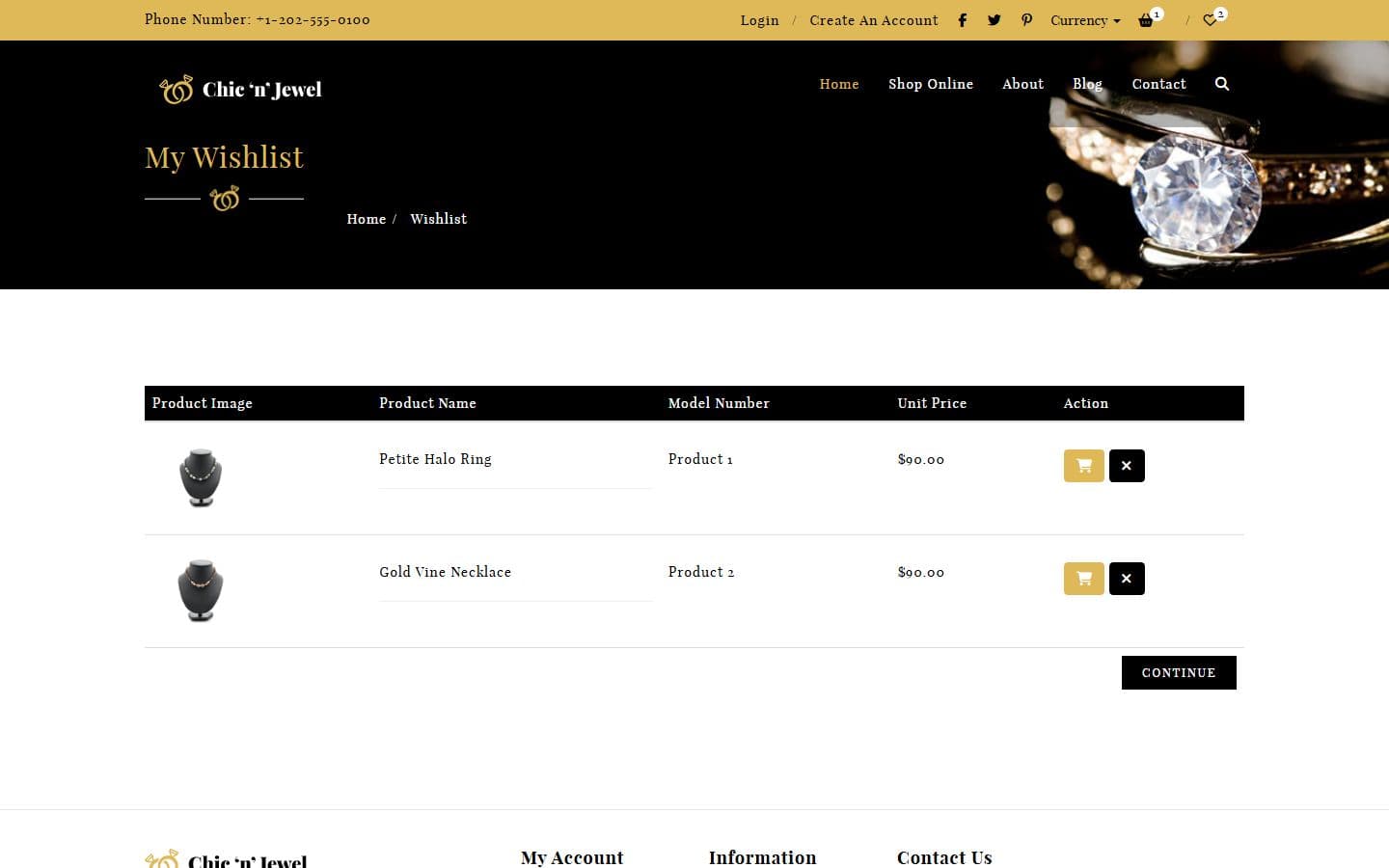Image resolution: width=1389 pixels, height=868 pixels.
Task: Add Petite Halo Ring to cart
Action: click(x=1084, y=466)
